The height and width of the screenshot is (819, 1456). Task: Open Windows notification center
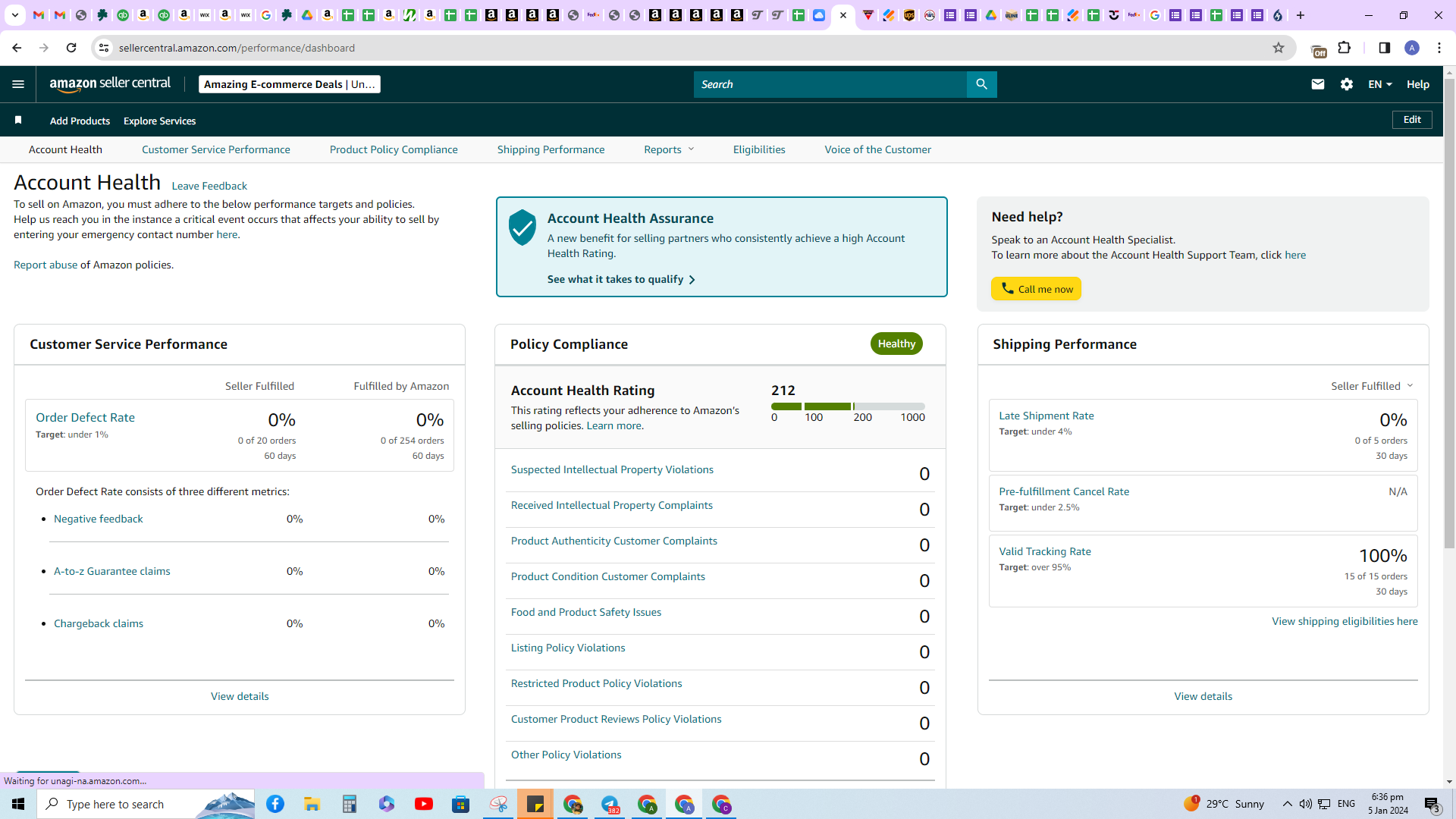click(1432, 804)
